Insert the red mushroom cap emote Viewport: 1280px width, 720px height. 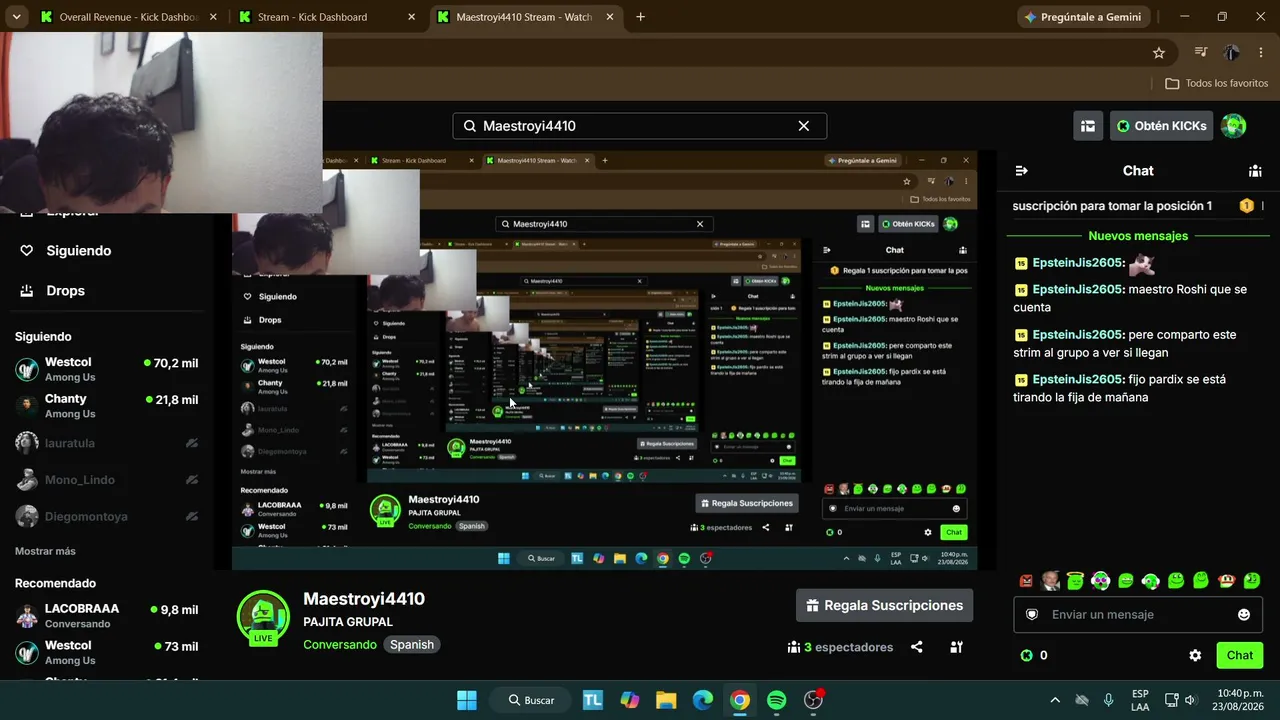tap(1226, 581)
